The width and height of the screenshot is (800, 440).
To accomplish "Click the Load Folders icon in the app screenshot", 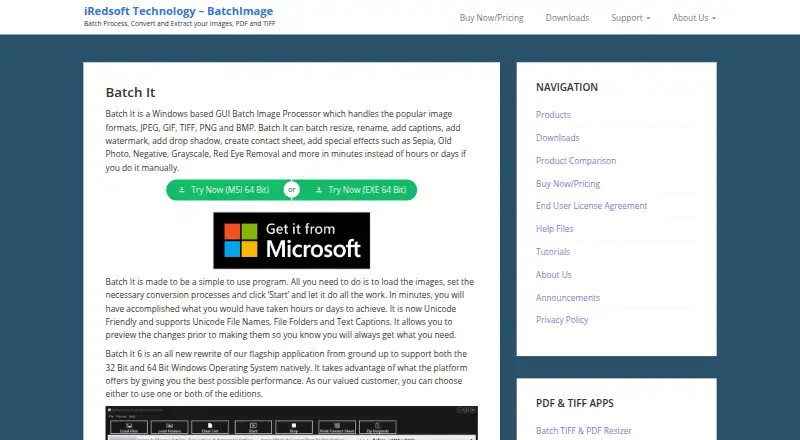I will (169, 427).
